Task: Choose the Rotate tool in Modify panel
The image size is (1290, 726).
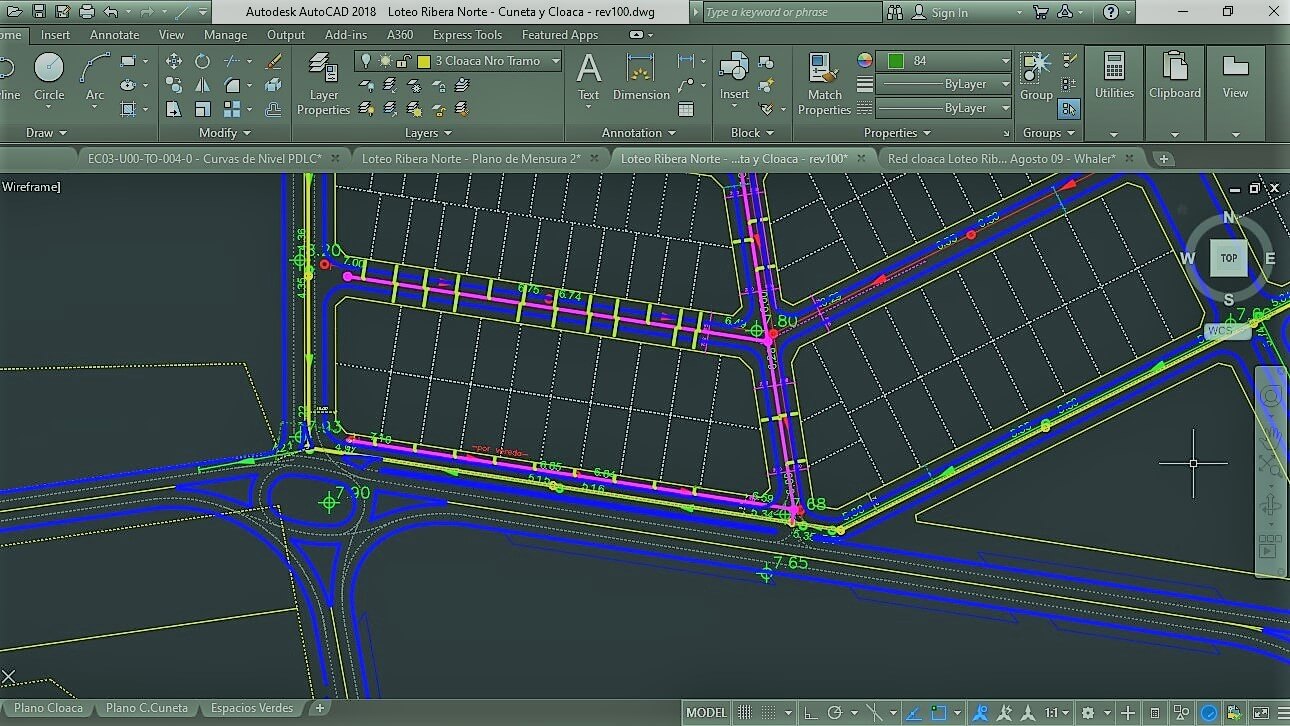Action: (203, 61)
